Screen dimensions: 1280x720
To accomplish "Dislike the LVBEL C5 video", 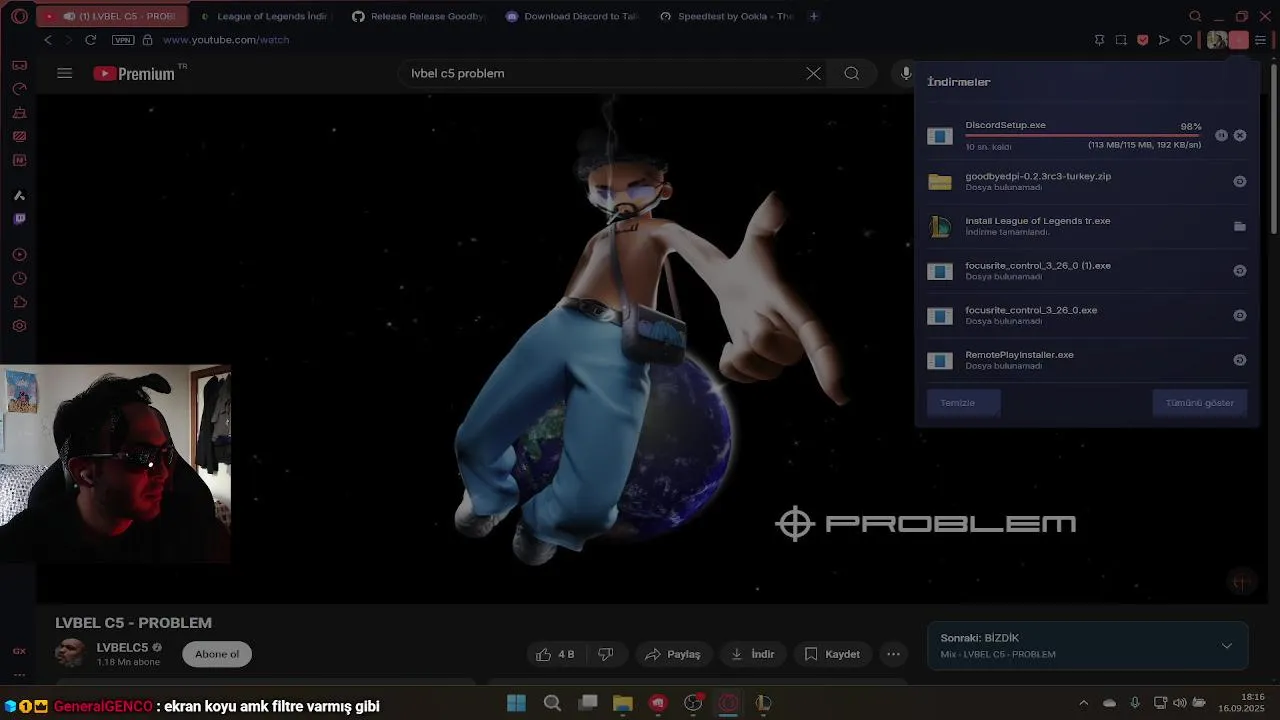I will click(606, 654).
